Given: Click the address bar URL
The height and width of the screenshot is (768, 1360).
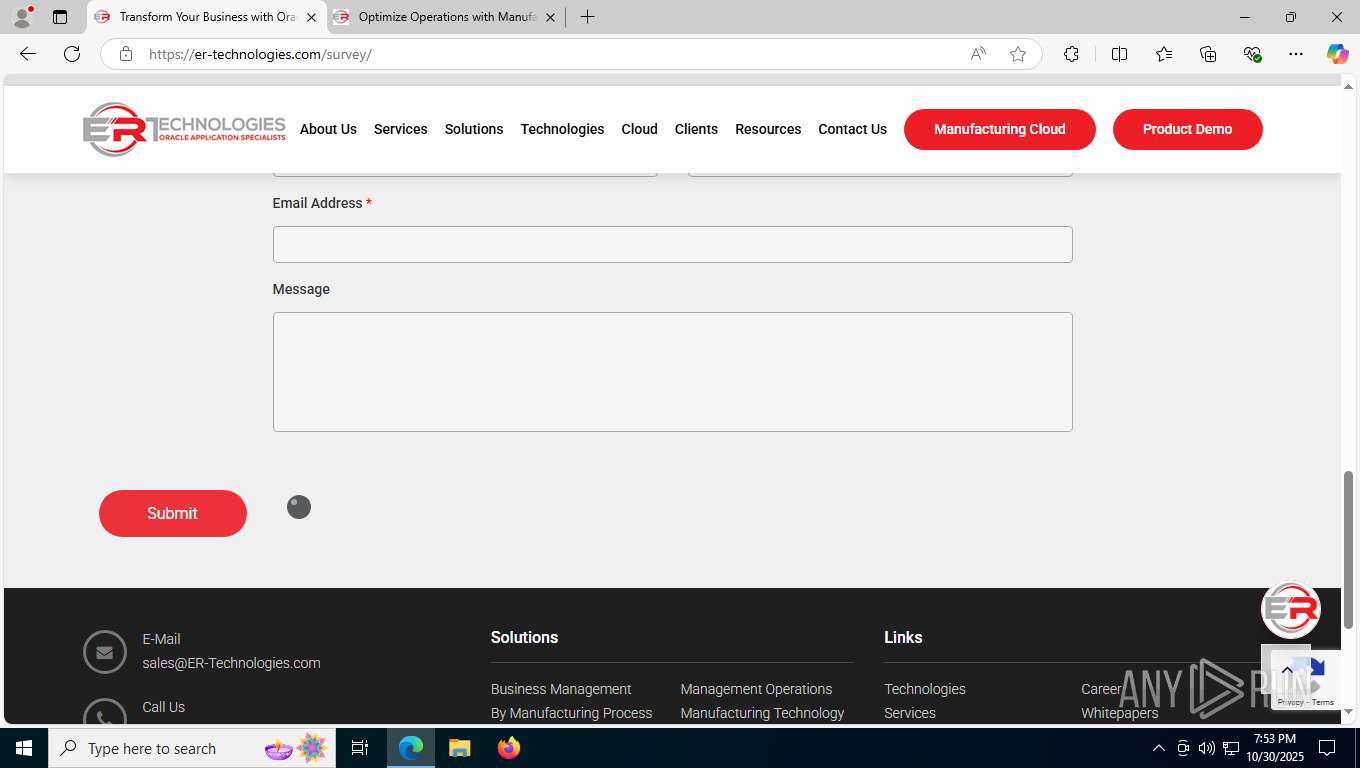Looking at the screenshot, I should tap(260, 54).
